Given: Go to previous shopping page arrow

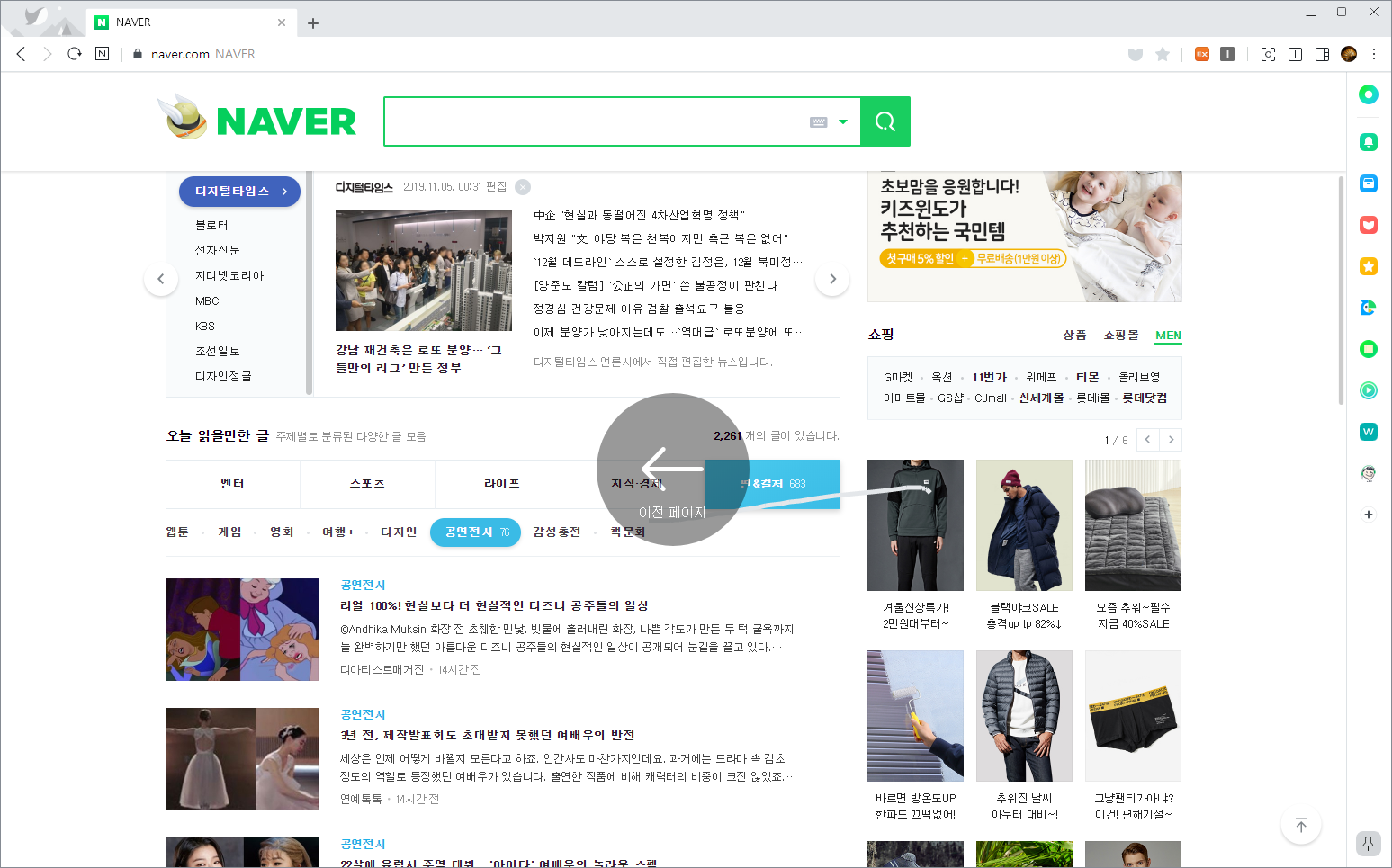Looking at the screenshot, I should click(1147, 440).
